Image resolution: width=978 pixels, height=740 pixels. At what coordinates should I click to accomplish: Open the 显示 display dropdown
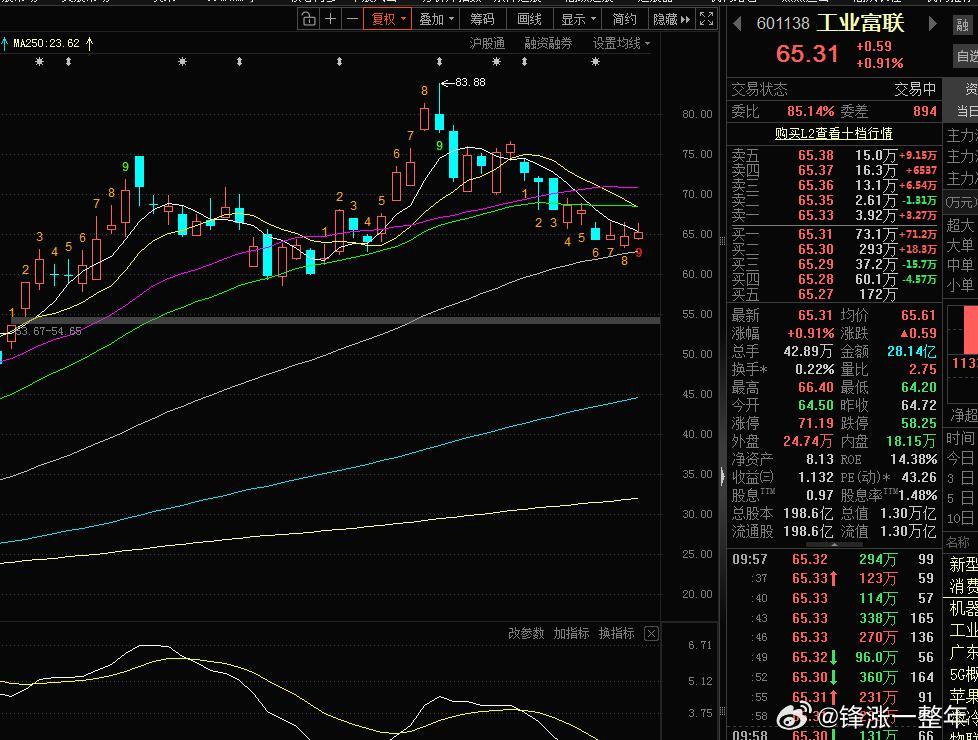(x=578, y=19)
